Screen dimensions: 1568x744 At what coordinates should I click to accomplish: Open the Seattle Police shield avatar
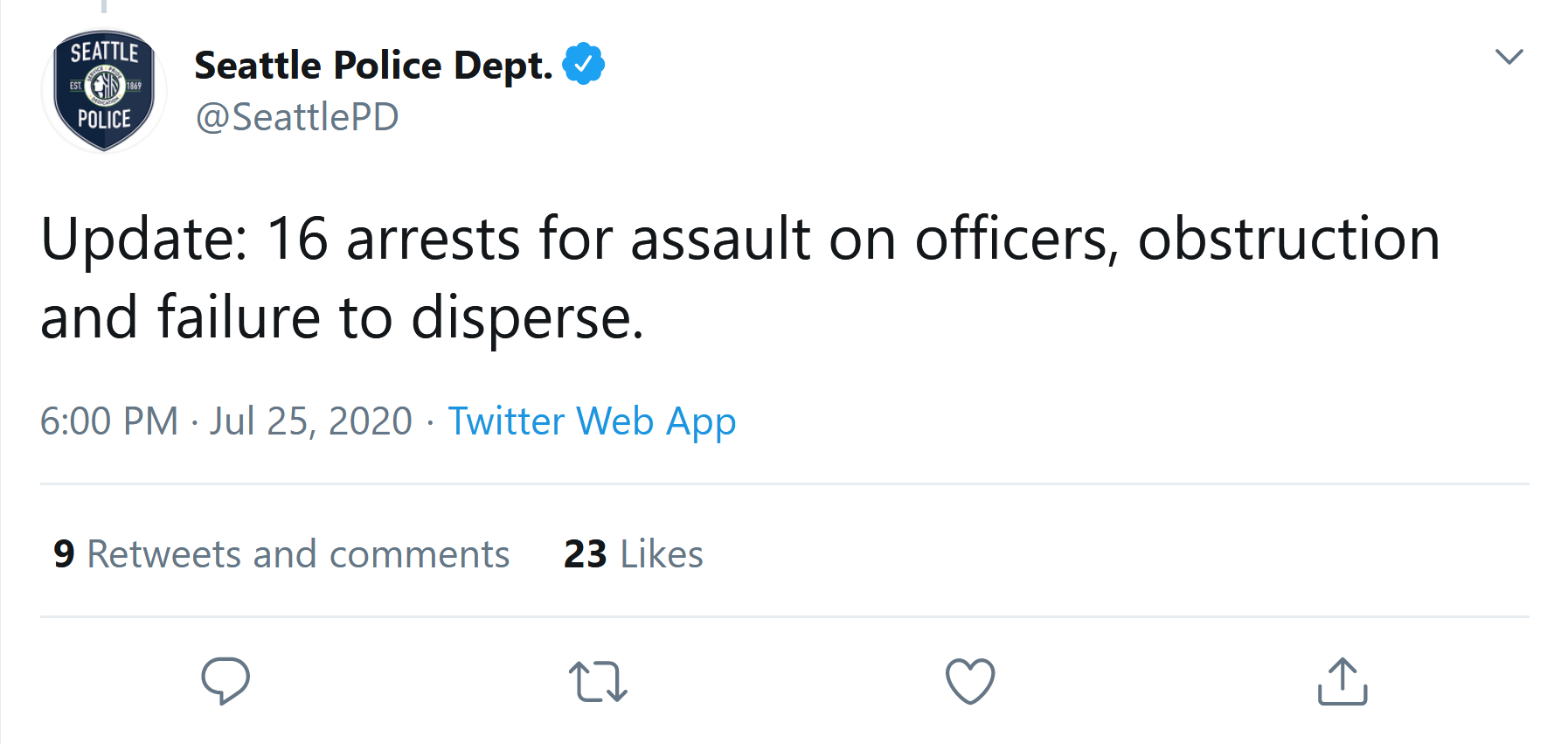click(104, 91)
